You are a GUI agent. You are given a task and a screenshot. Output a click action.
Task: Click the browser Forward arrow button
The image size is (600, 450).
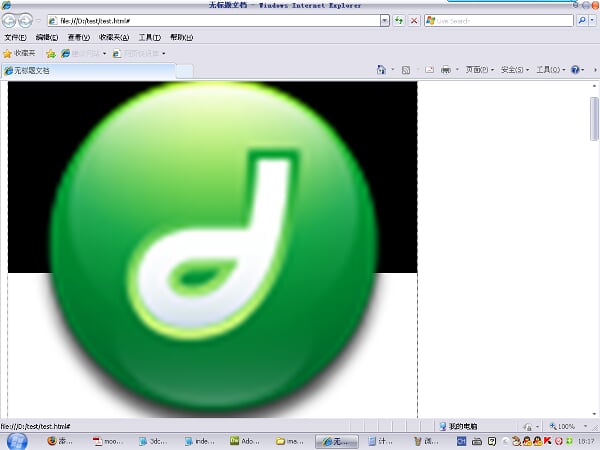(x=25, y=20)
